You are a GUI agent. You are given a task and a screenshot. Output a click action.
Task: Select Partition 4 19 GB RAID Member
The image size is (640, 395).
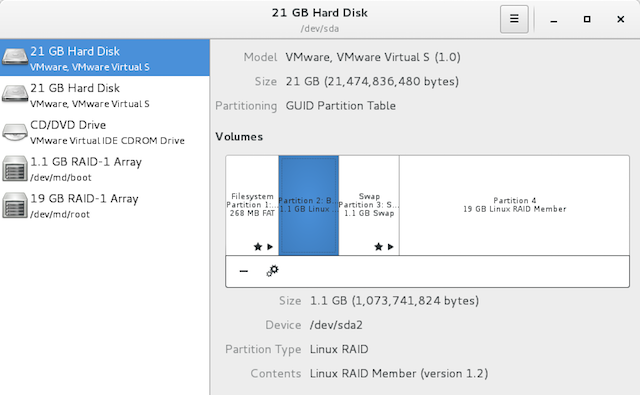514,205
